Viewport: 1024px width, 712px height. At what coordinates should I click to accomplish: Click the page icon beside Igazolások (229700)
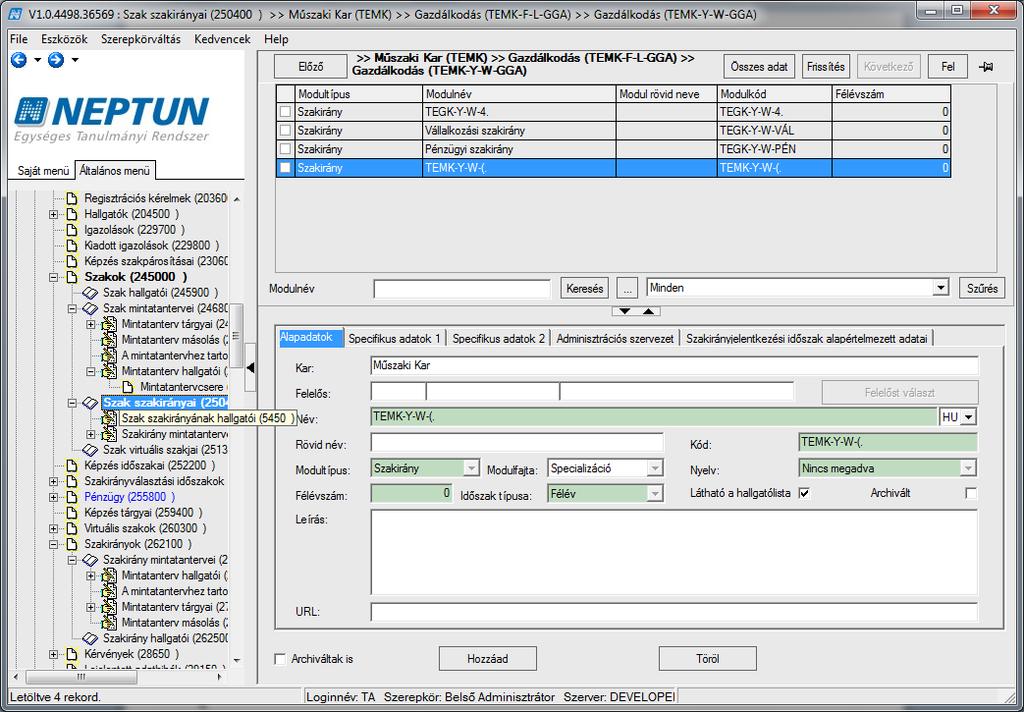pyautogui.click(x=73, y=229)
